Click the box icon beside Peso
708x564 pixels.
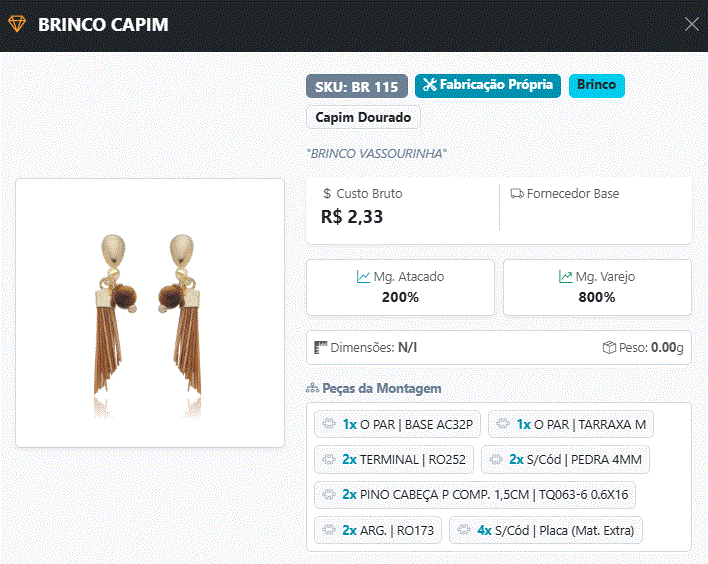click(609, 347)
